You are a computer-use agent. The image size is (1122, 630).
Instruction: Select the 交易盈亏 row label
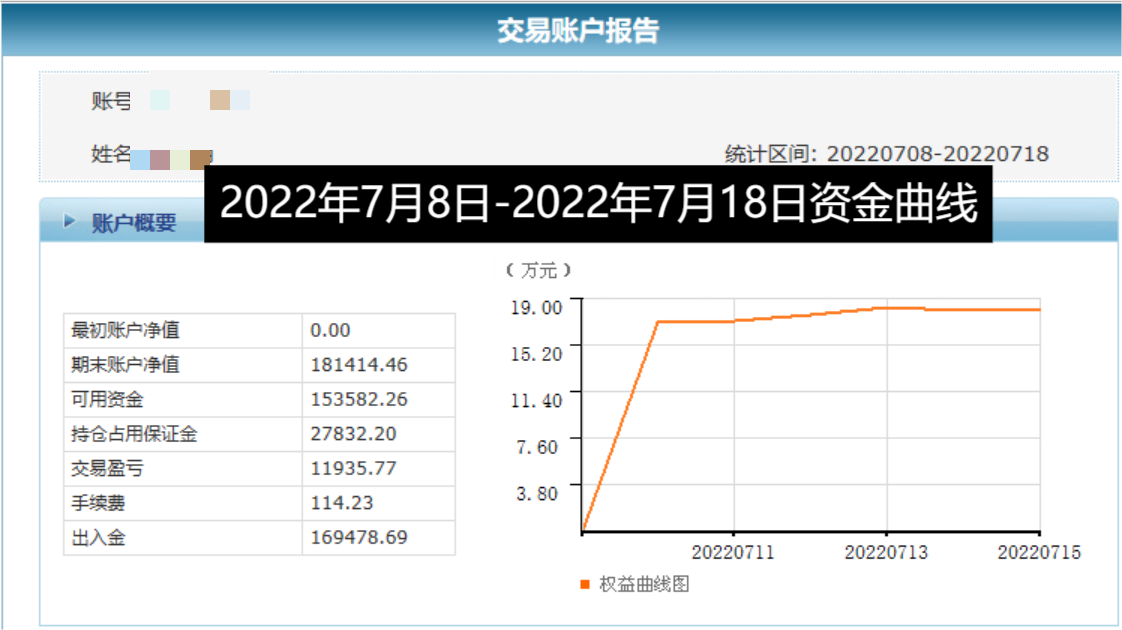[x=107, y=468]
